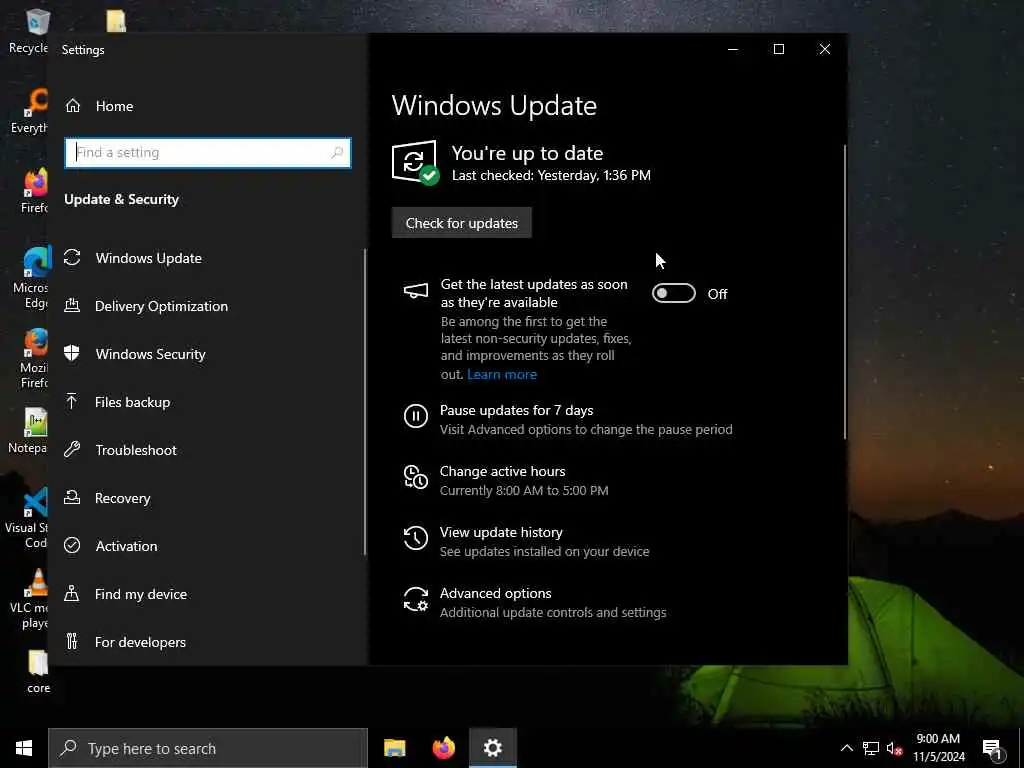
Task: Click the Find a setting search field
Action: 208,152
